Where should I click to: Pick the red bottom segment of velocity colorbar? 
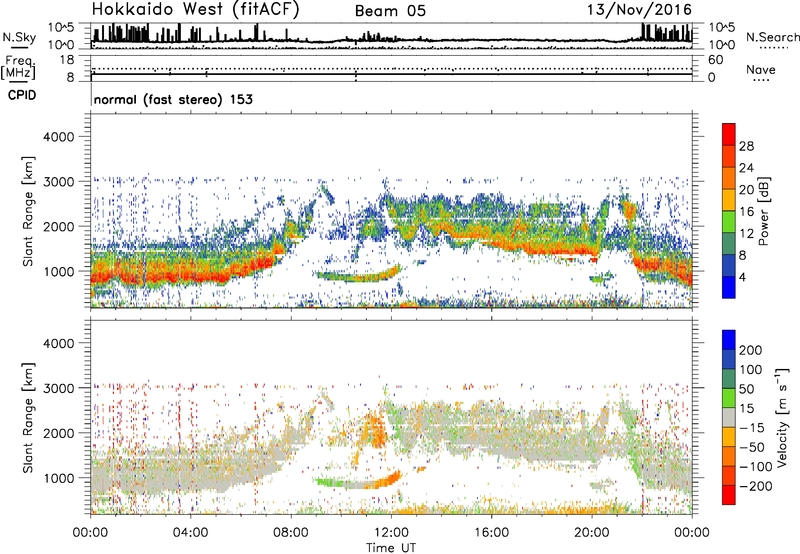(x=729, y=495)
